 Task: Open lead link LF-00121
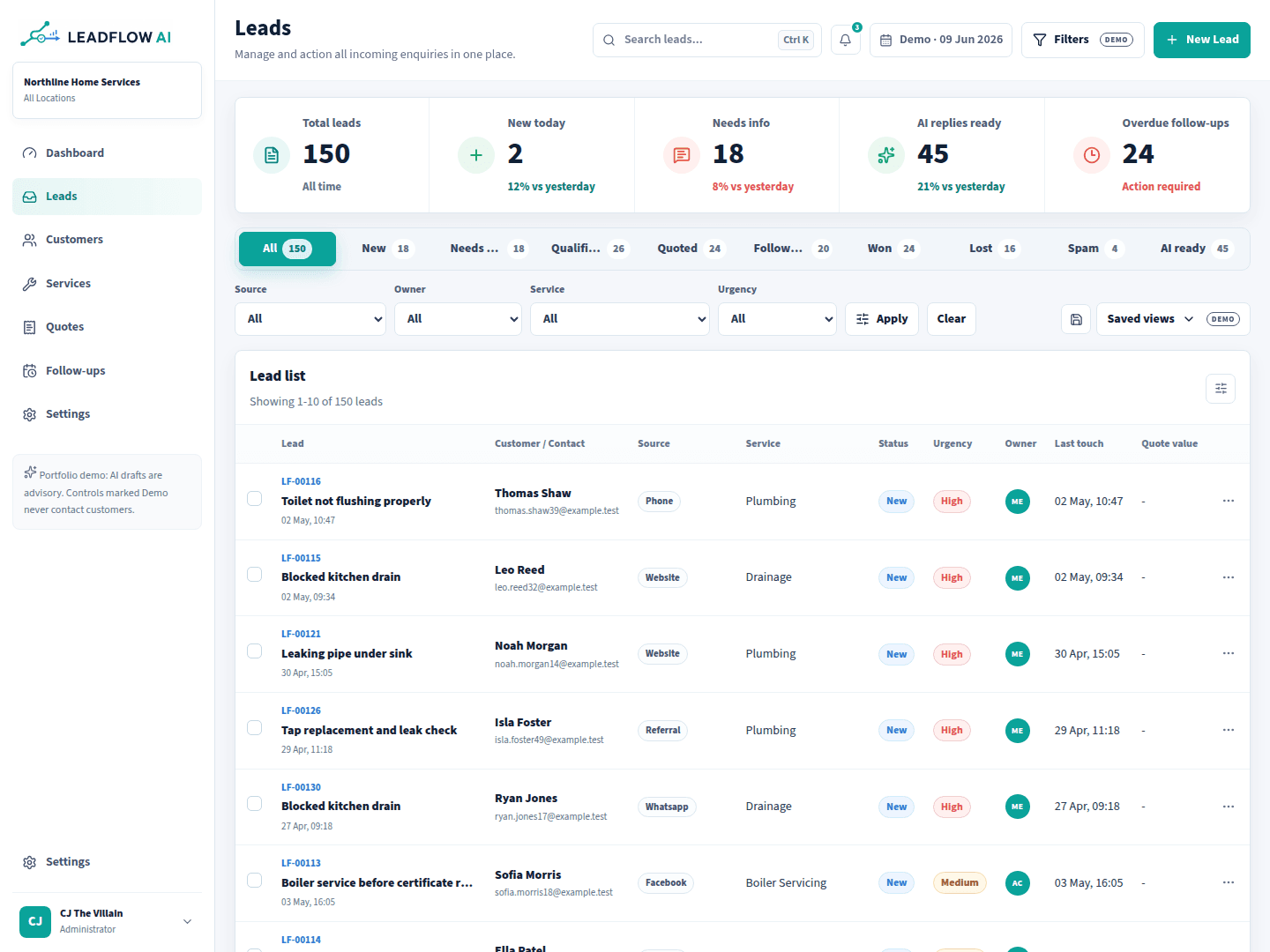(x=301, y=634)
